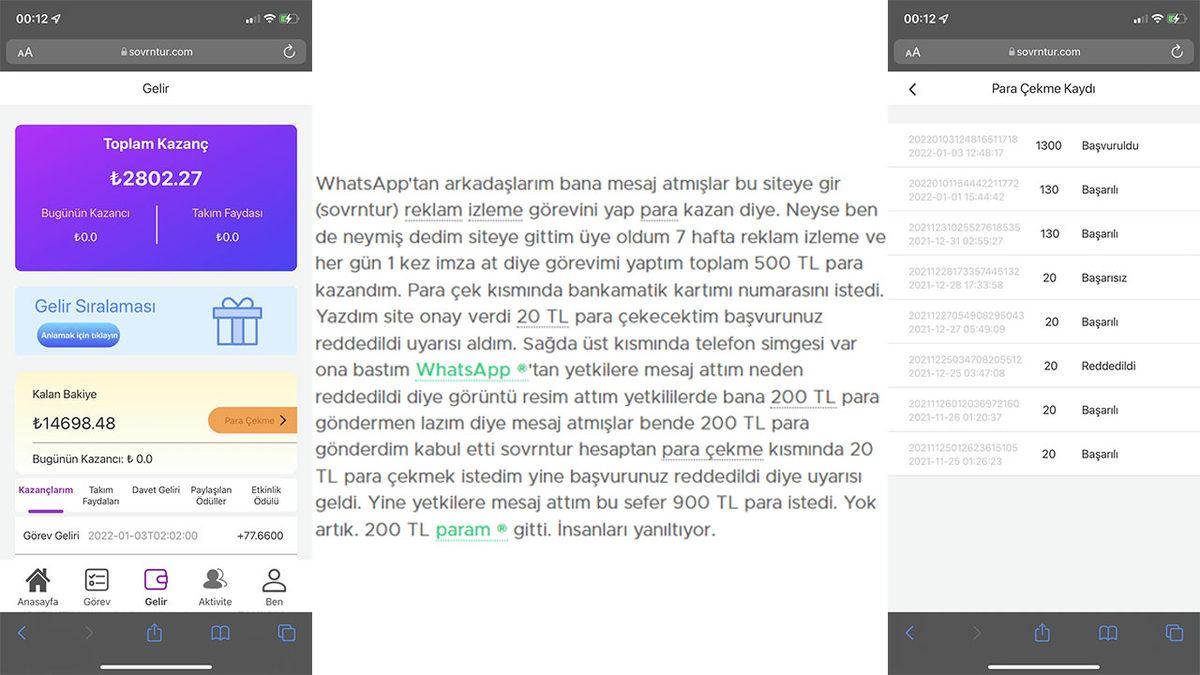The height and width of the screenshot is (675, 1200).
Task: Click the Anlamak için tıklayın button
Action: (79, 336)
